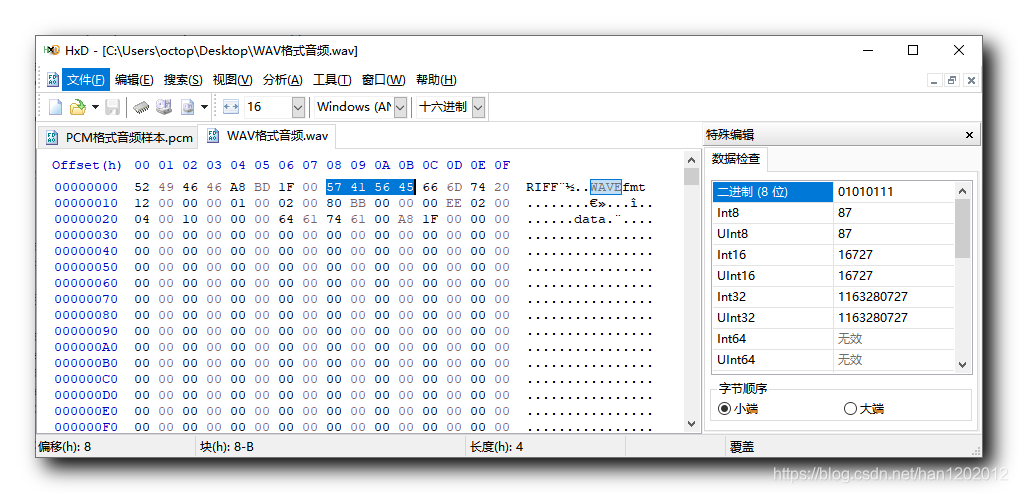This screenshot has height=493, width=1018.
Task: Open the Windows (ANSI) charset dropdown
Action: coord(401,107)
